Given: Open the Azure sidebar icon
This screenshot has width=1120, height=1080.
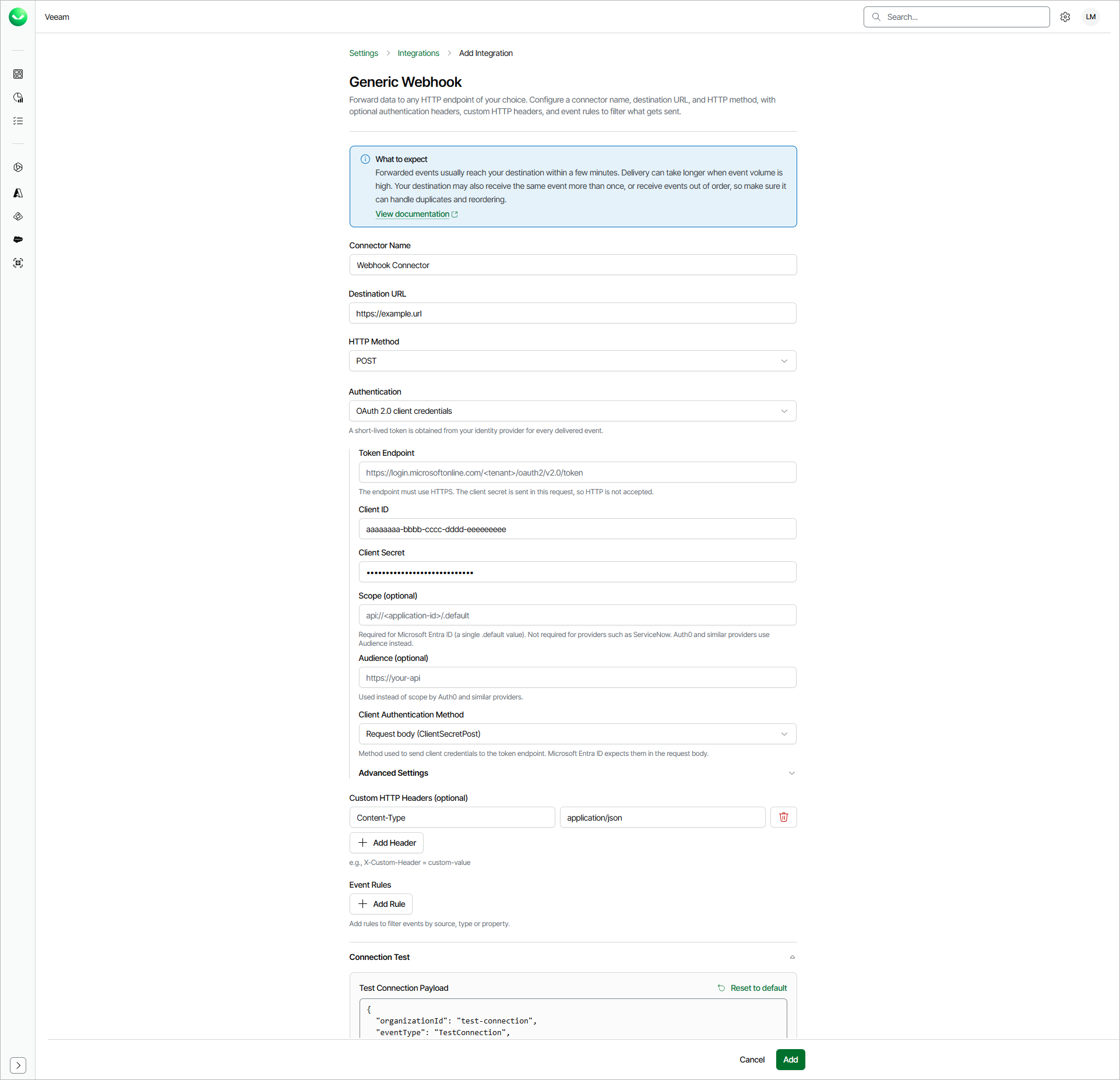Looking at the screenshot, I should 18,193.
